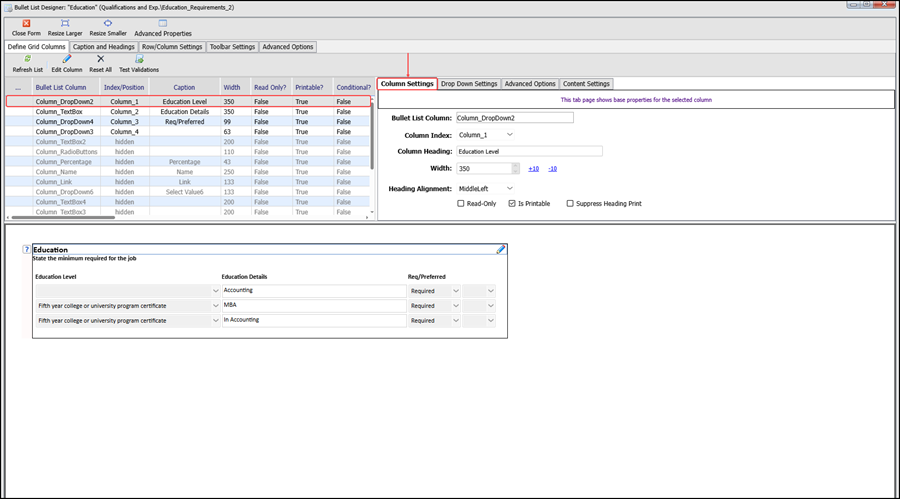Click the grid's vertical scrollbar
Image resolution: width=900 pixels, height=499 pixels.
tap(372, 137)
